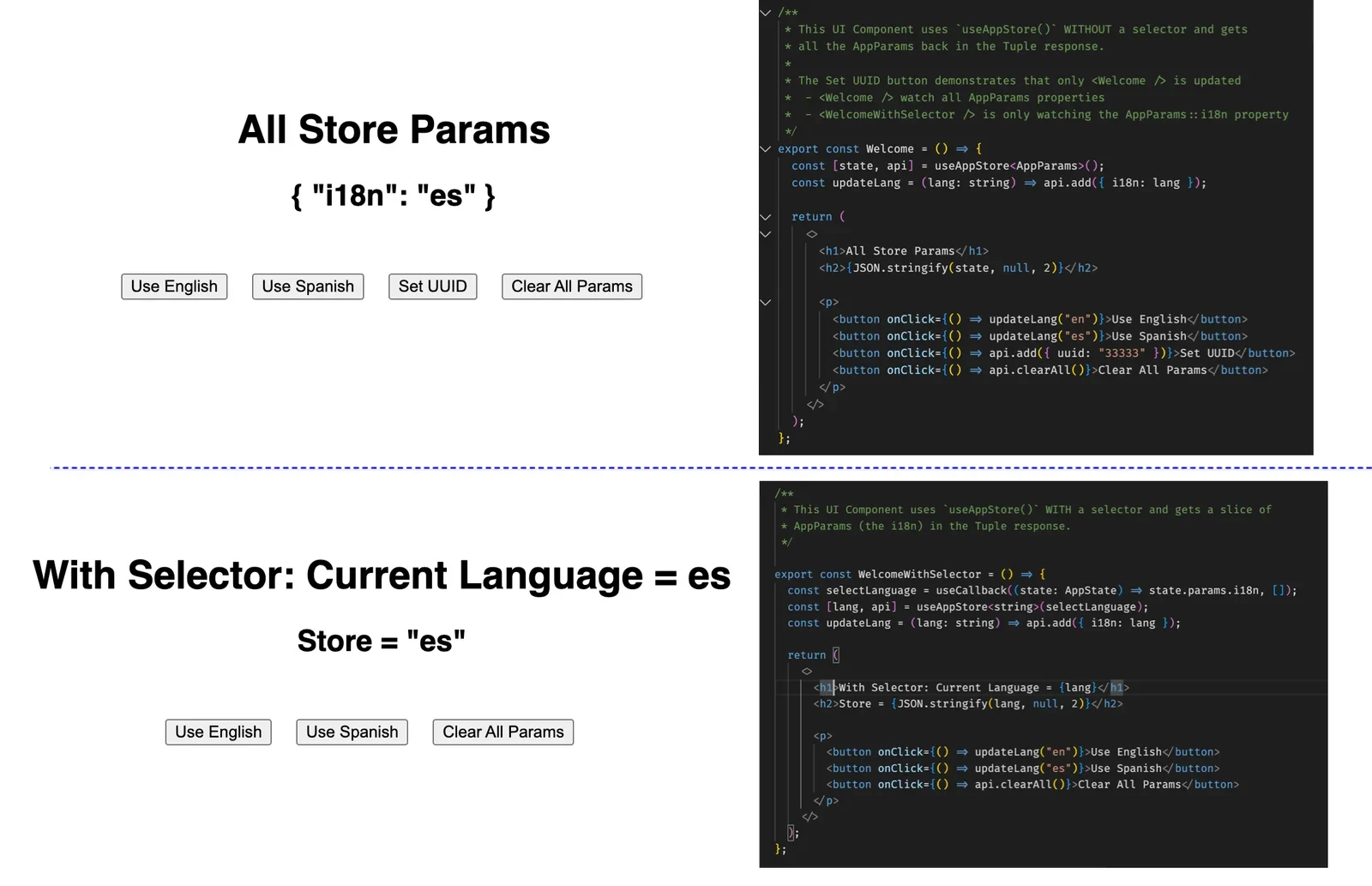Image resolution: width=1372 pixels, height=886 pixels.
Task: Click the 'Store = "es"' subheading
Action: [382, 641]
